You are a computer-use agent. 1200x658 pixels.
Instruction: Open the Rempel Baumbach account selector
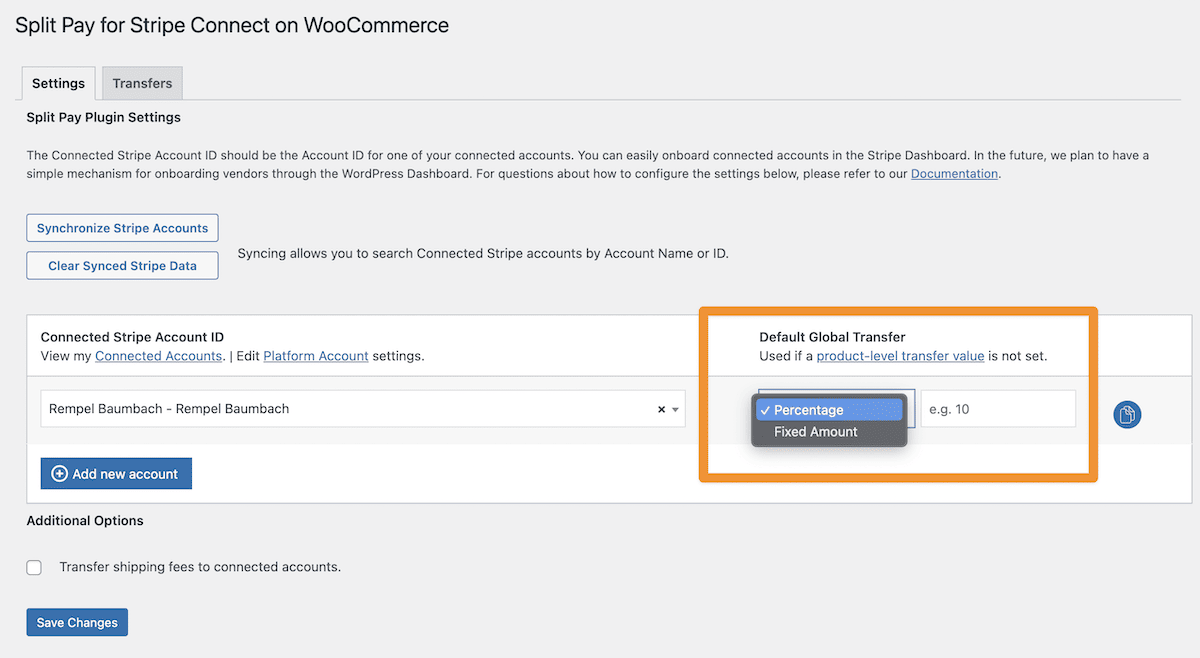pos(363,409)
